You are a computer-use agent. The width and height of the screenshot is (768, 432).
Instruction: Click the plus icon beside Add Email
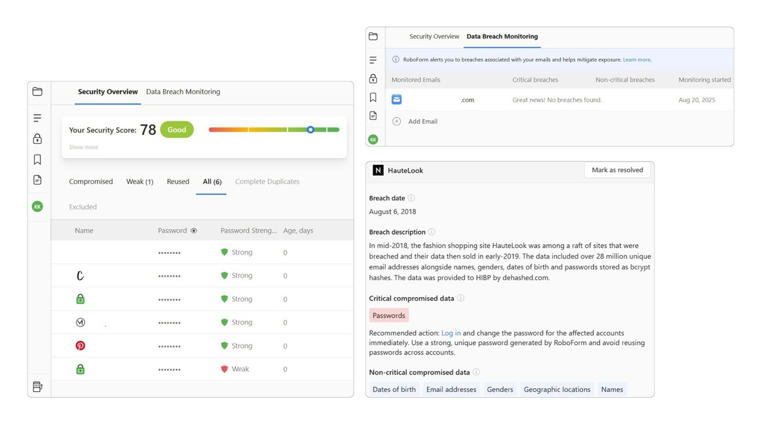pyautogui.click(x=397, y=121)
